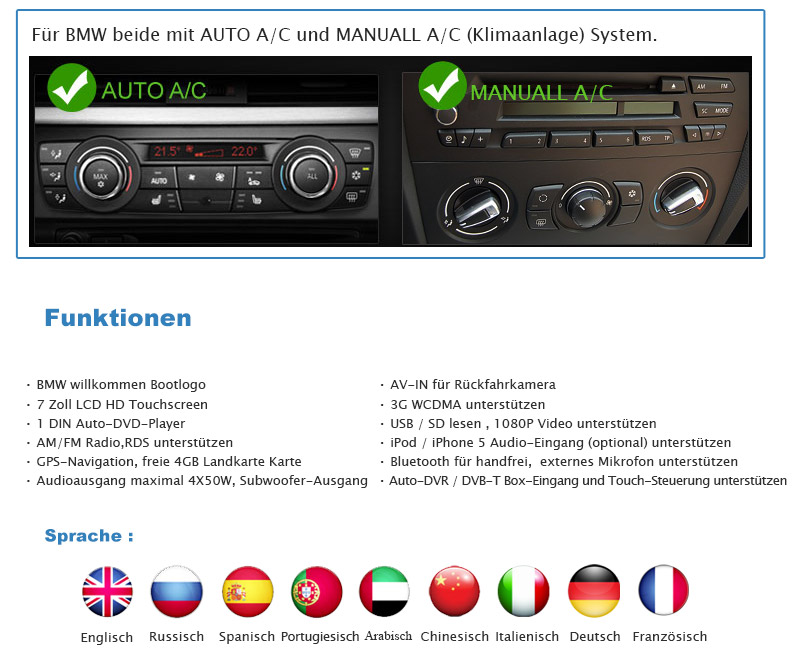Click the Englisch language label

coord(107,638)
